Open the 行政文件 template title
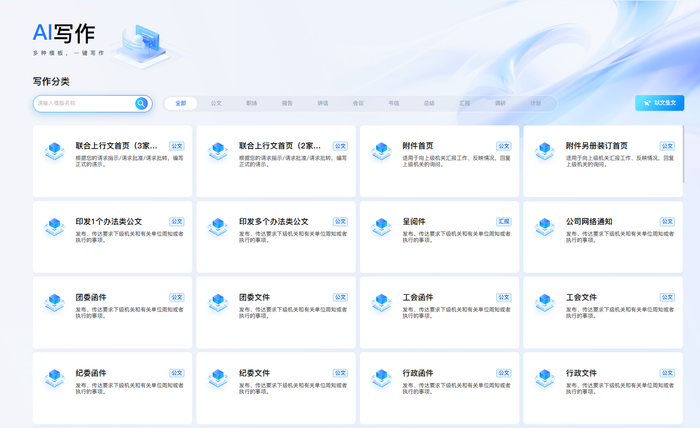 click(x=581, y=373)
